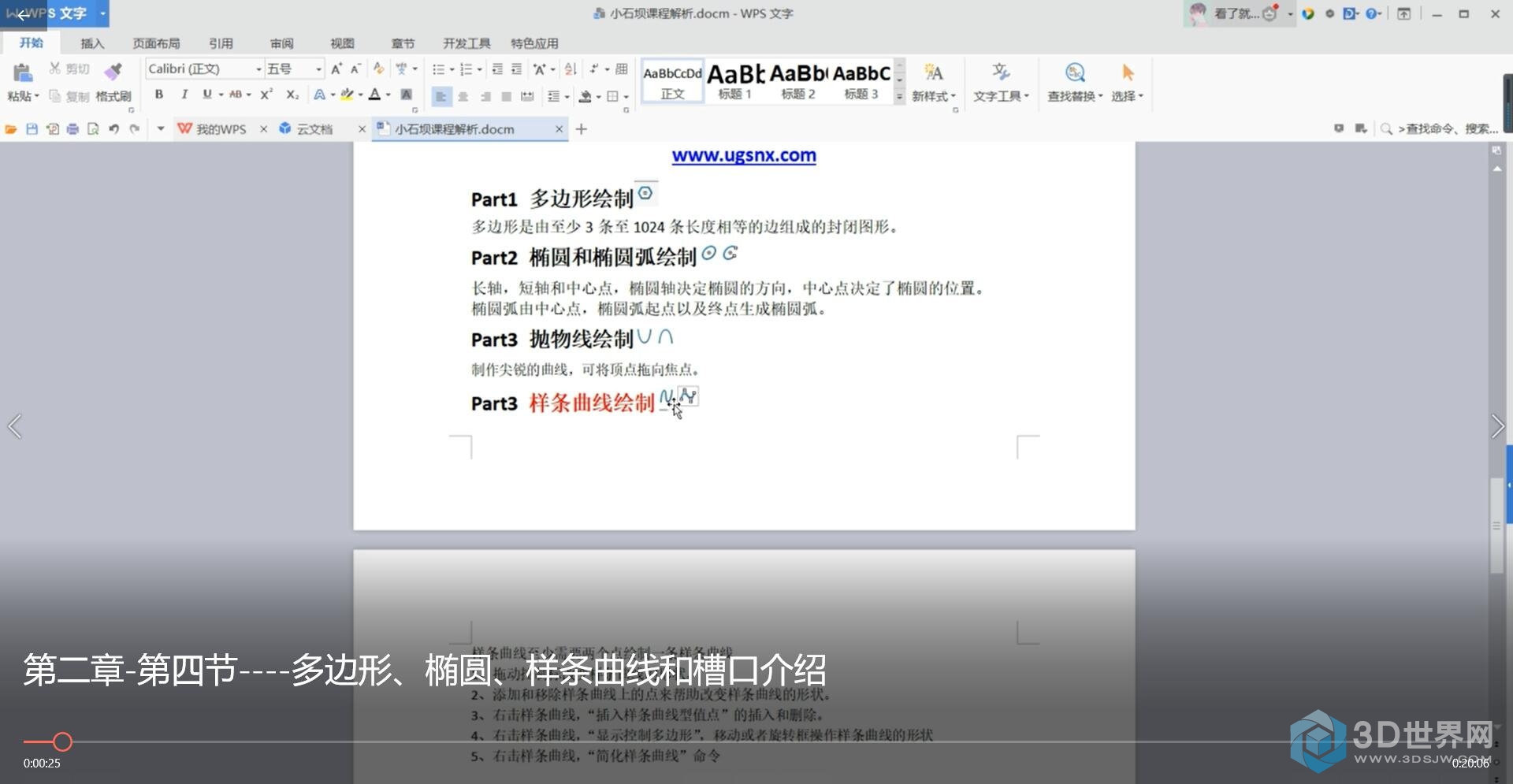Image resolution: width=1513 pixels, height=784 pixels.
Task: Click the paragraph shading paint bucket
Action: pos(585,96)
